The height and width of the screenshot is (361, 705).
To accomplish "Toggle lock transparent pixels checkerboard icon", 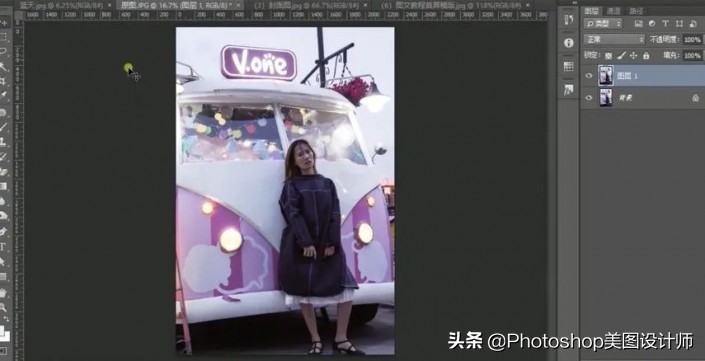I will (608, 56).
